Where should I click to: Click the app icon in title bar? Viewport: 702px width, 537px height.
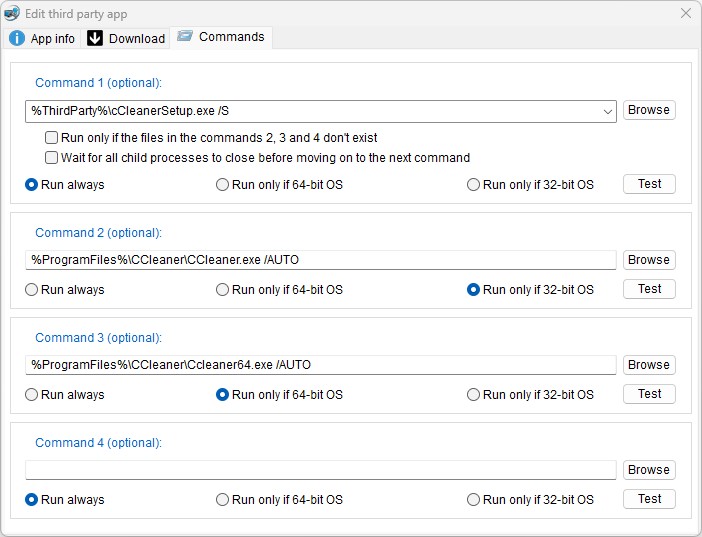11,13
